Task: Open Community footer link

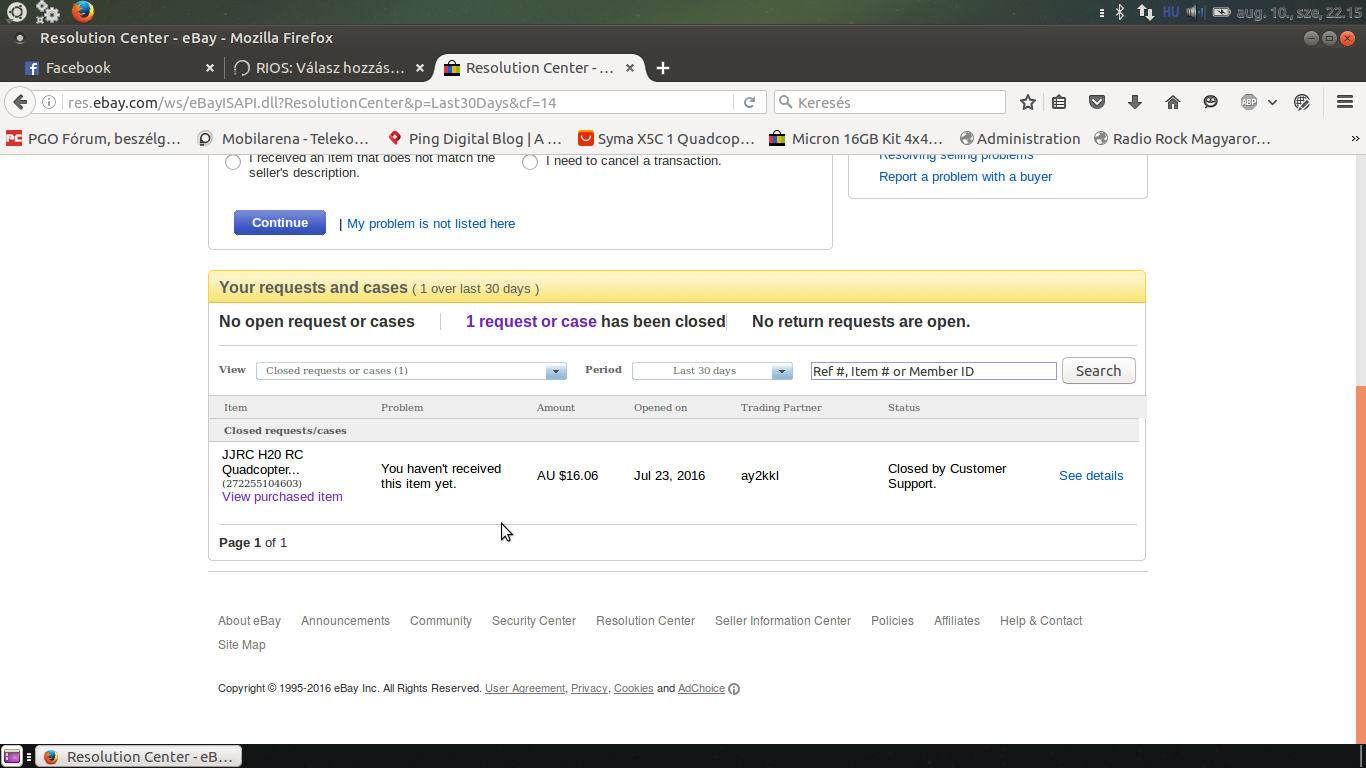Action: click(441, 621)
